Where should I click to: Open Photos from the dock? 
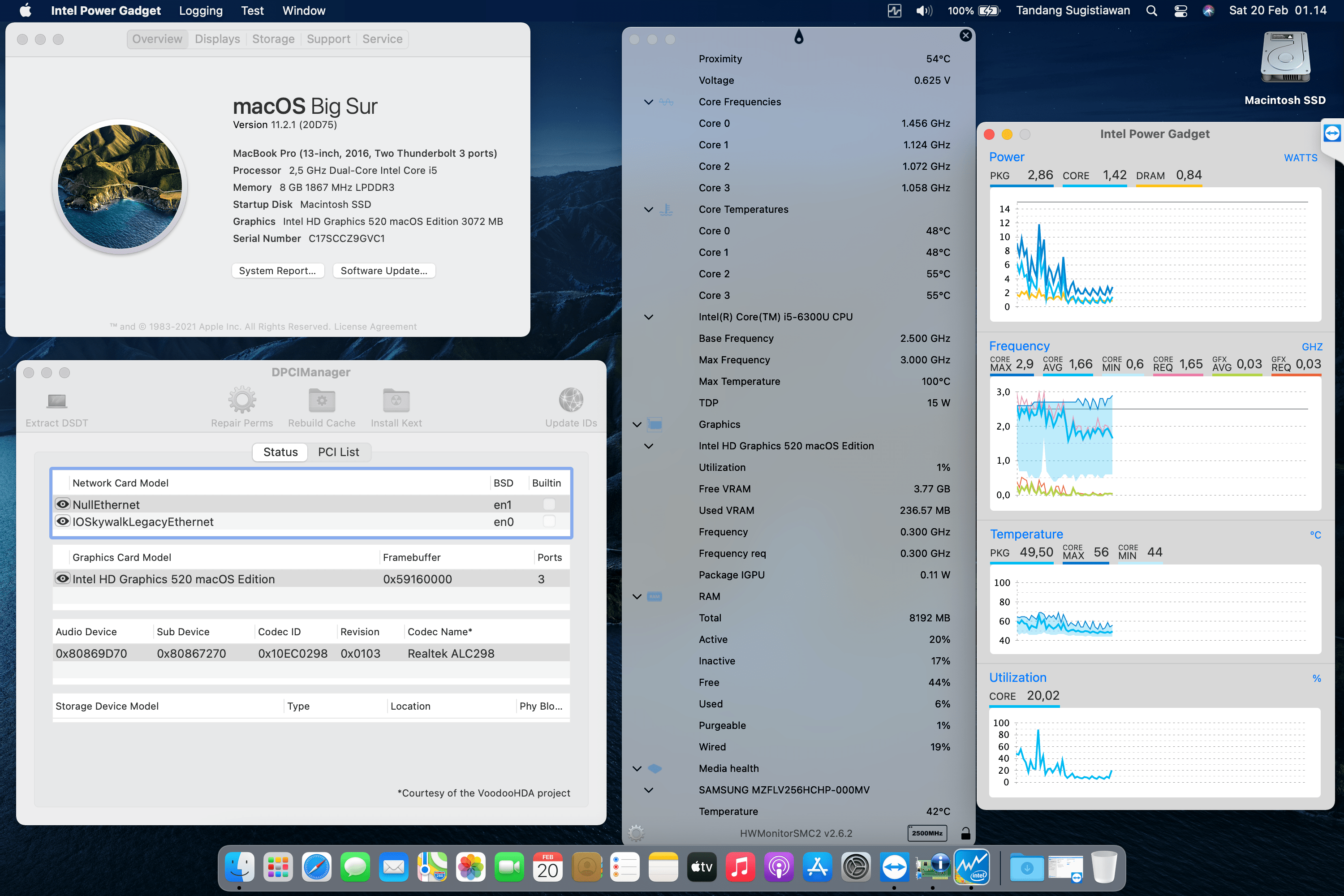[470, 867]
